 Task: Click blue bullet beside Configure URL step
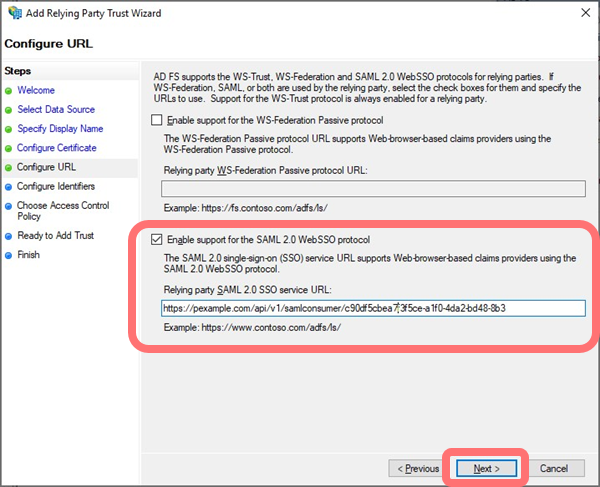point(9,167)
